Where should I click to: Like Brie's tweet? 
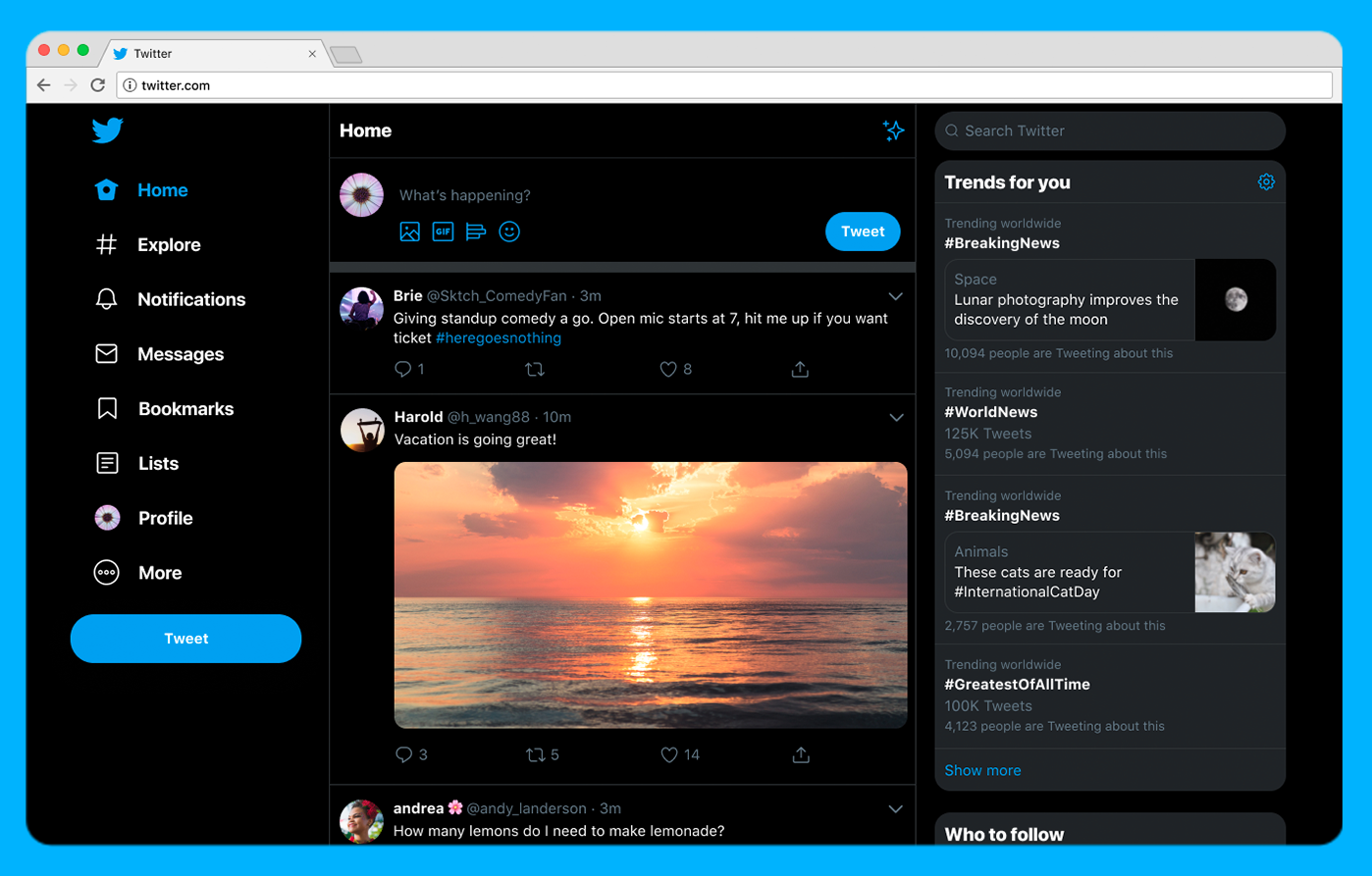pyautogui.click(x=668, y=369)
